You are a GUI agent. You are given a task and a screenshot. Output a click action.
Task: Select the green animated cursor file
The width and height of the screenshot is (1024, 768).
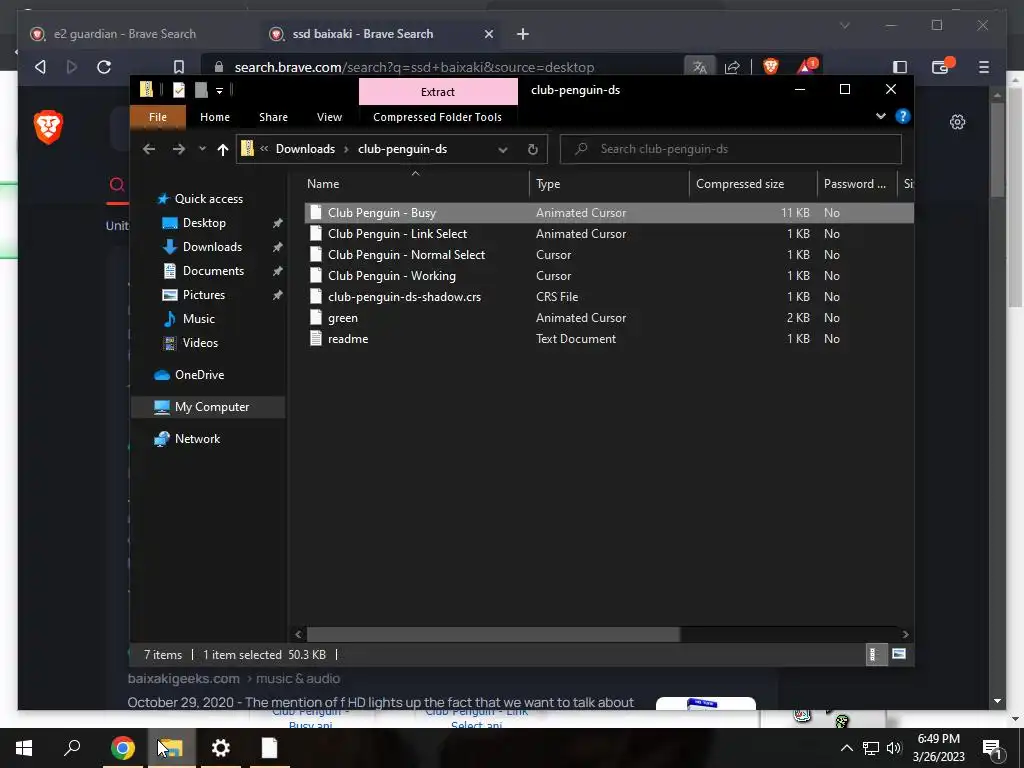click(x=609, y=318)
